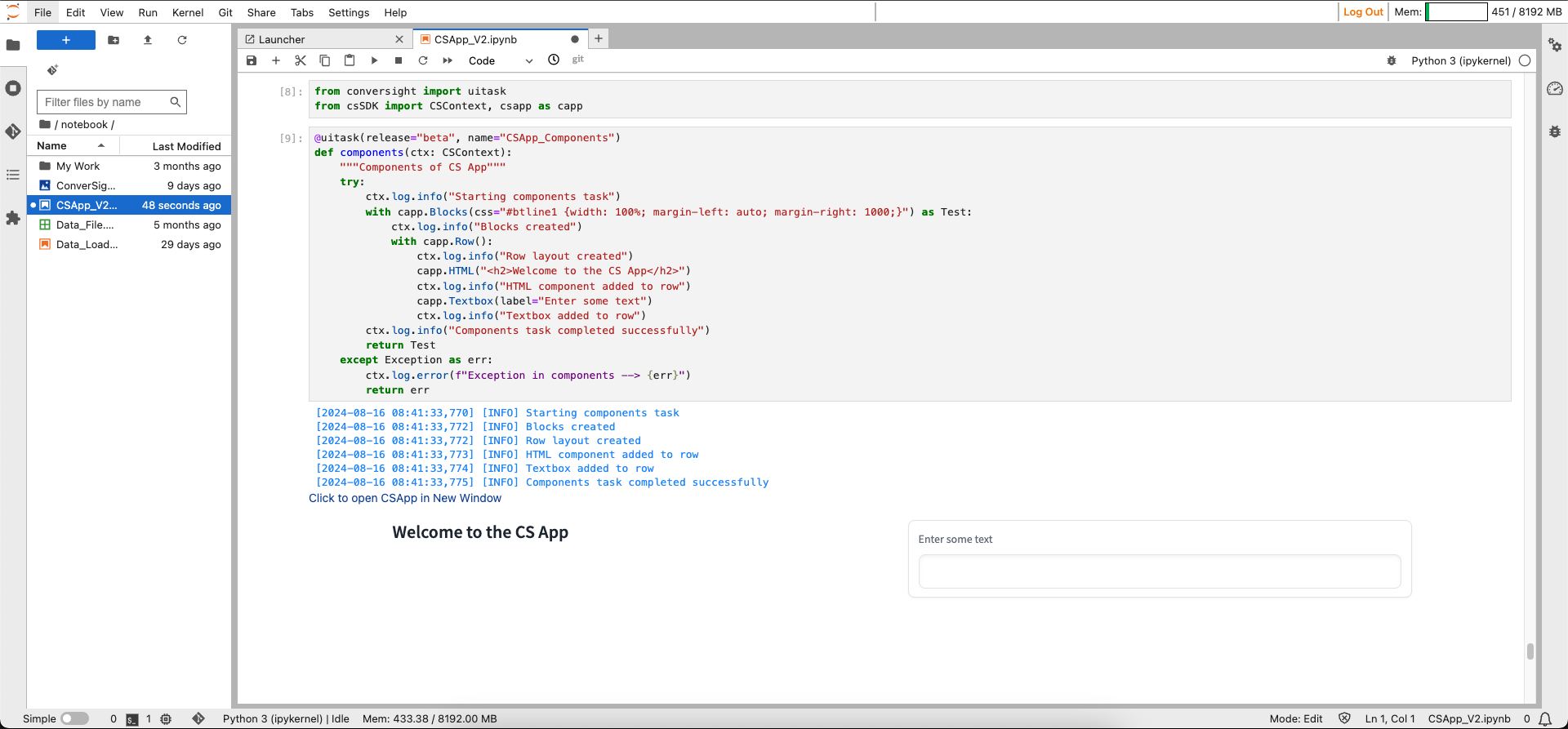Click the clock icon in notebook toolbar
The width and height of the screenshot is (1568, 729).
(x=554, y=60)
